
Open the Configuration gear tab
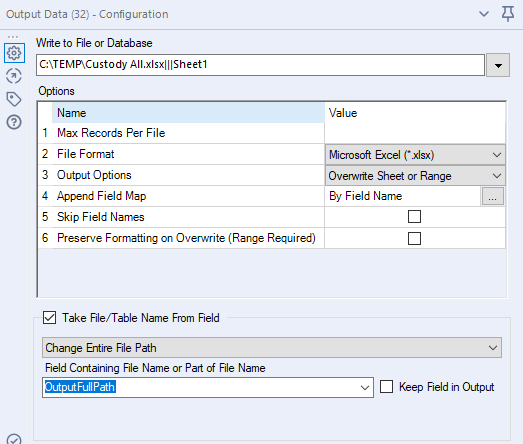coord(14,53)
